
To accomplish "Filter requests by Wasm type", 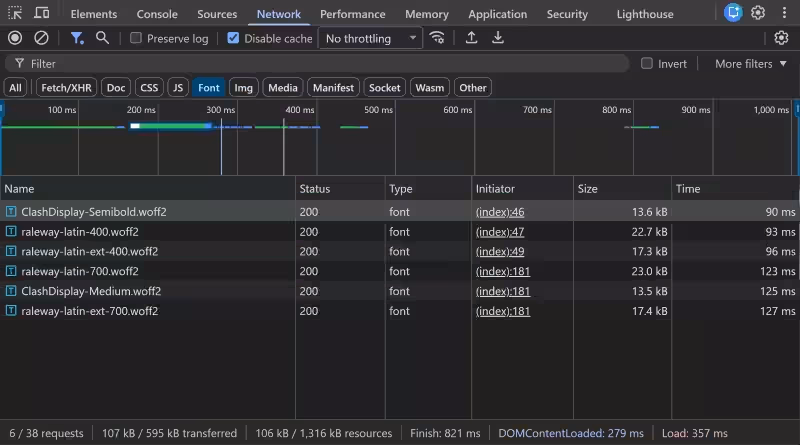I will coord(430,88).
